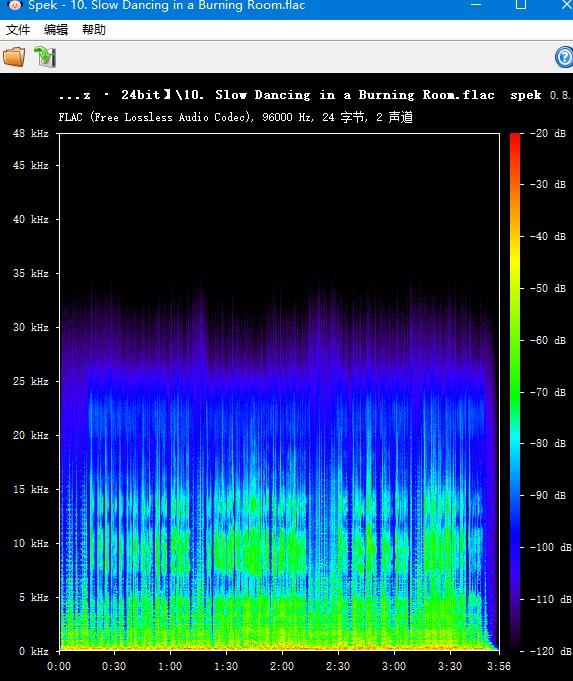The image size is (573, 681).
Task: Click the 2:00 time axis marker
Action: (282, 666)
